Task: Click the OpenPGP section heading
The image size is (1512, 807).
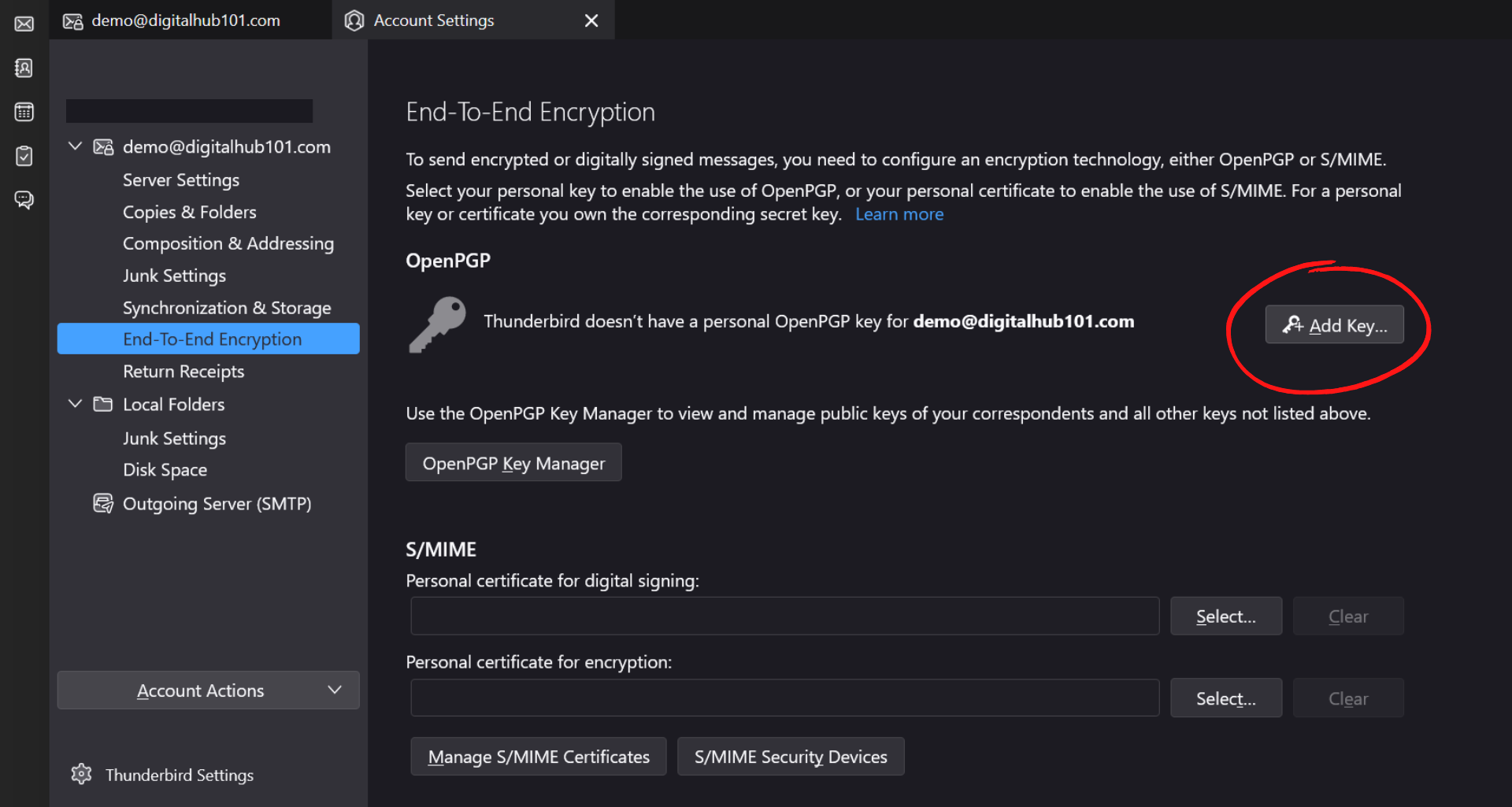Action: tap(448, 261)
